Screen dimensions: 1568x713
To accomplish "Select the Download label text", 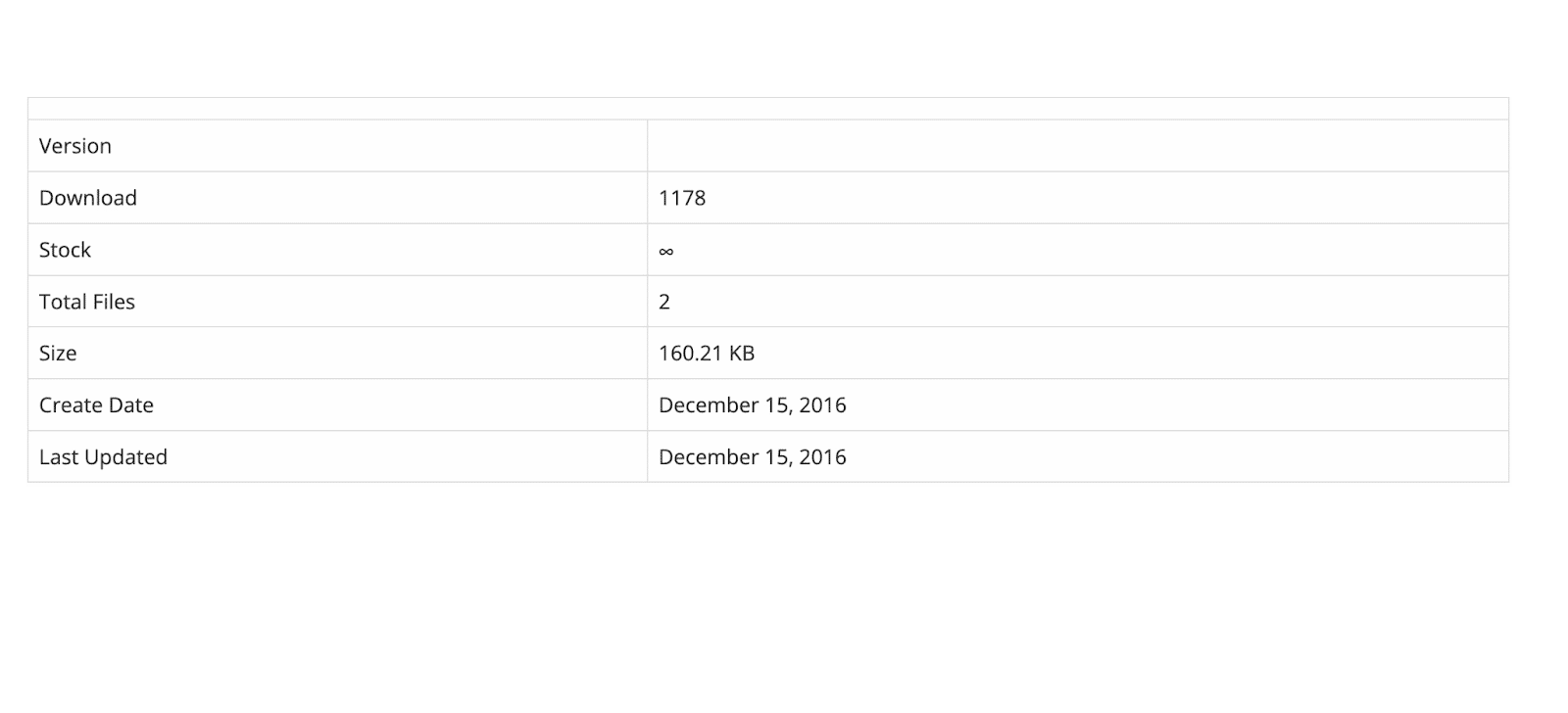I will pyautogui.click(x=88, y=198).
